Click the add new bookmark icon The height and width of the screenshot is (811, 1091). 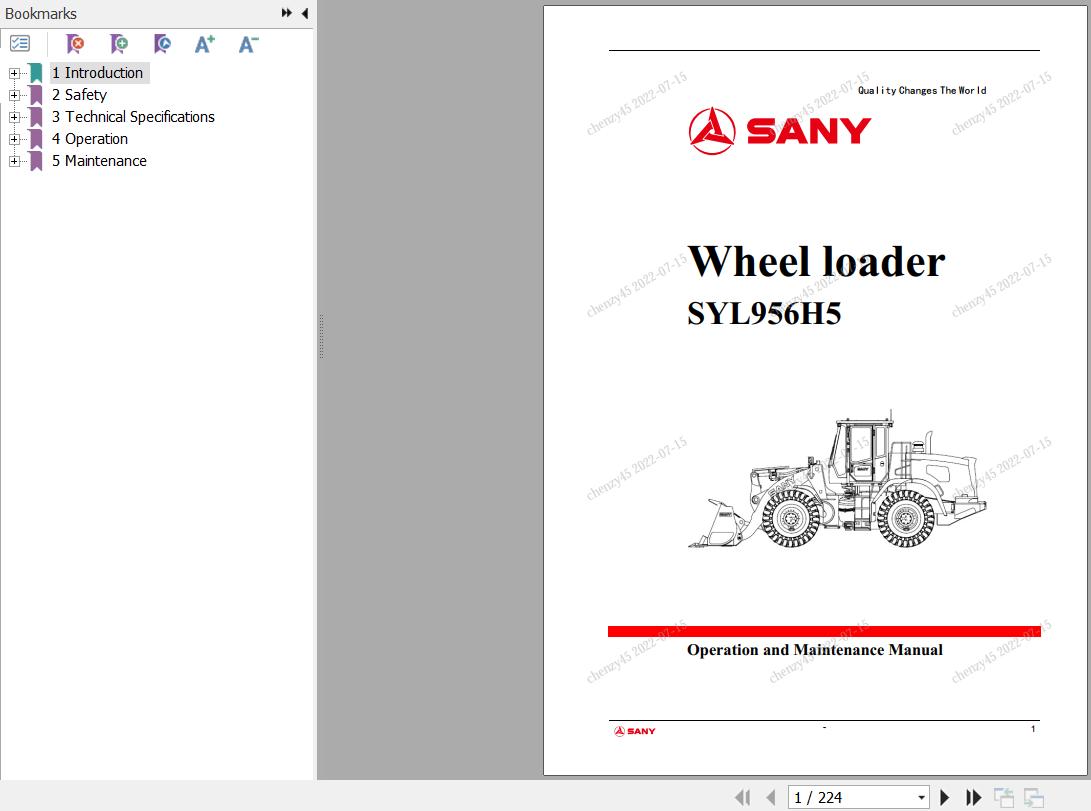[119, 44]
